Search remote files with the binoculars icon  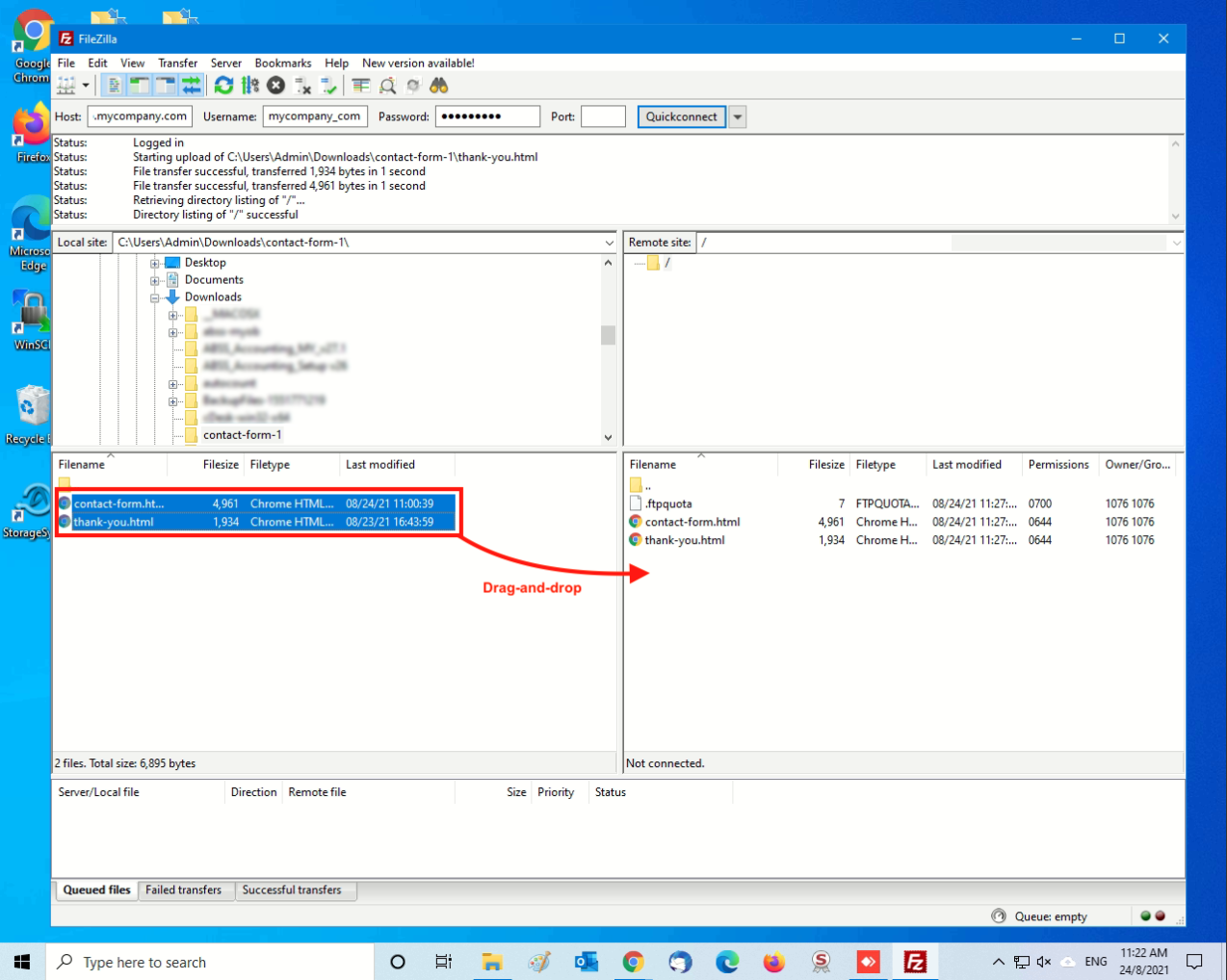point(439,86)
